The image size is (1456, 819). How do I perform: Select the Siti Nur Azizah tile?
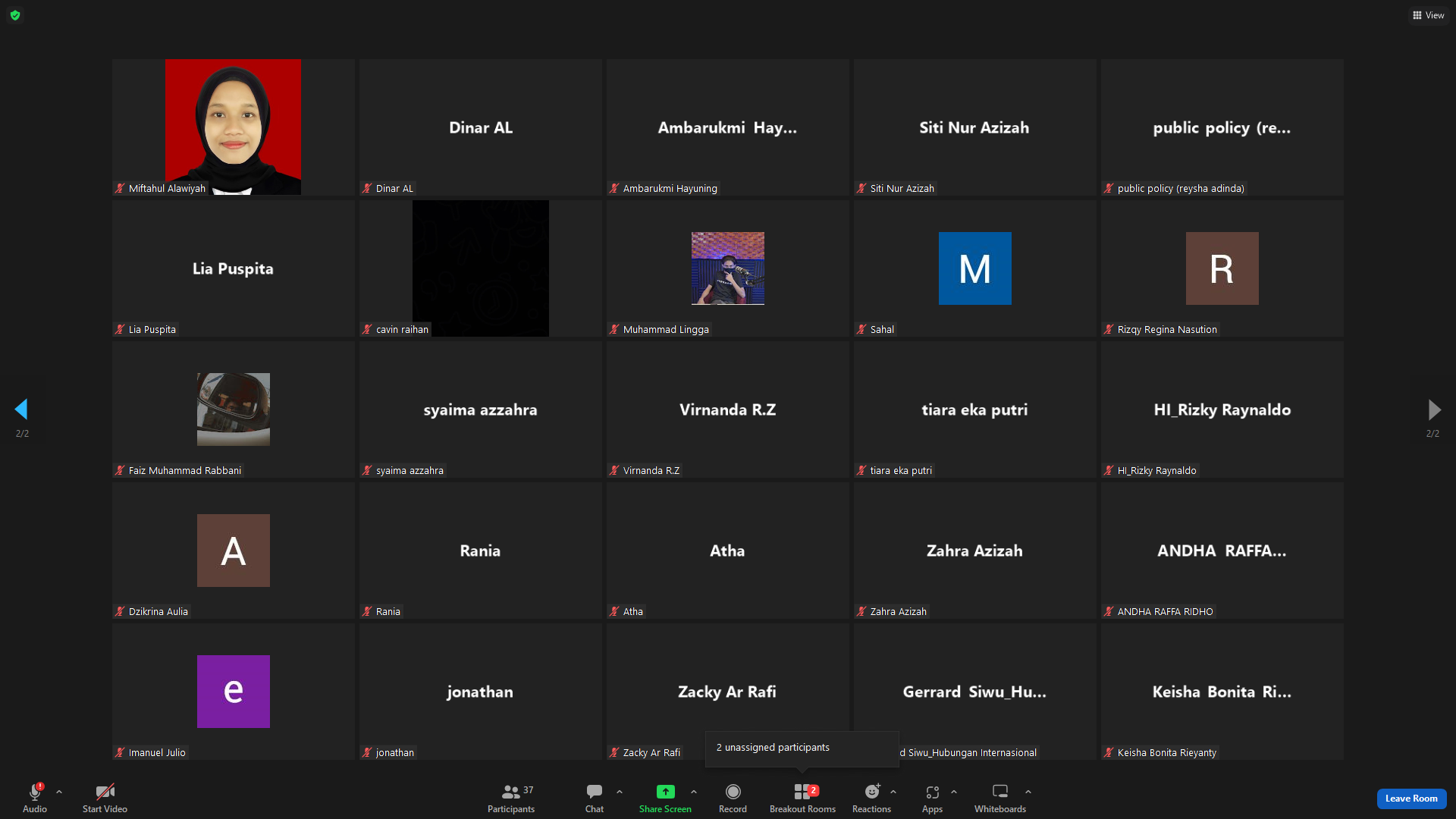click(x=975, y=127)
